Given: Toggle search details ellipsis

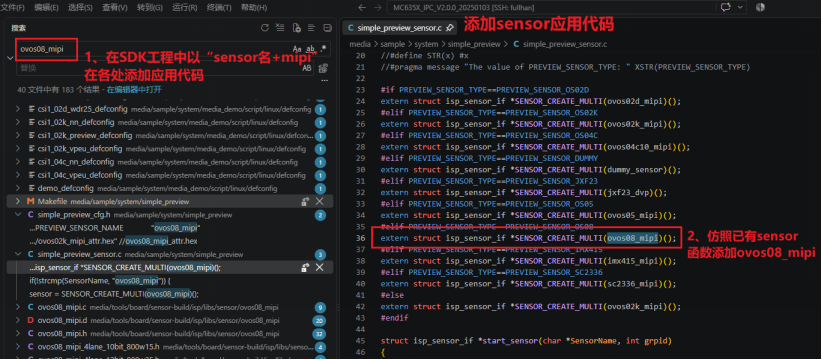Looking at the screenshot, I should (x=324, y=80).
